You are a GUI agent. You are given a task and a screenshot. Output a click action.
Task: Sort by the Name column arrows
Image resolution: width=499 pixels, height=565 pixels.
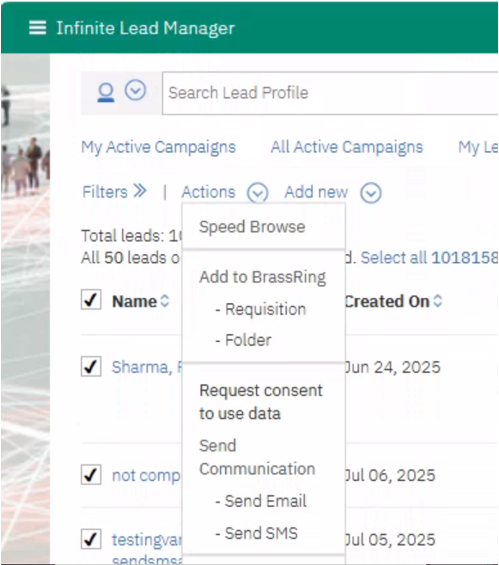pyautogui.click(x=165, y=301)
